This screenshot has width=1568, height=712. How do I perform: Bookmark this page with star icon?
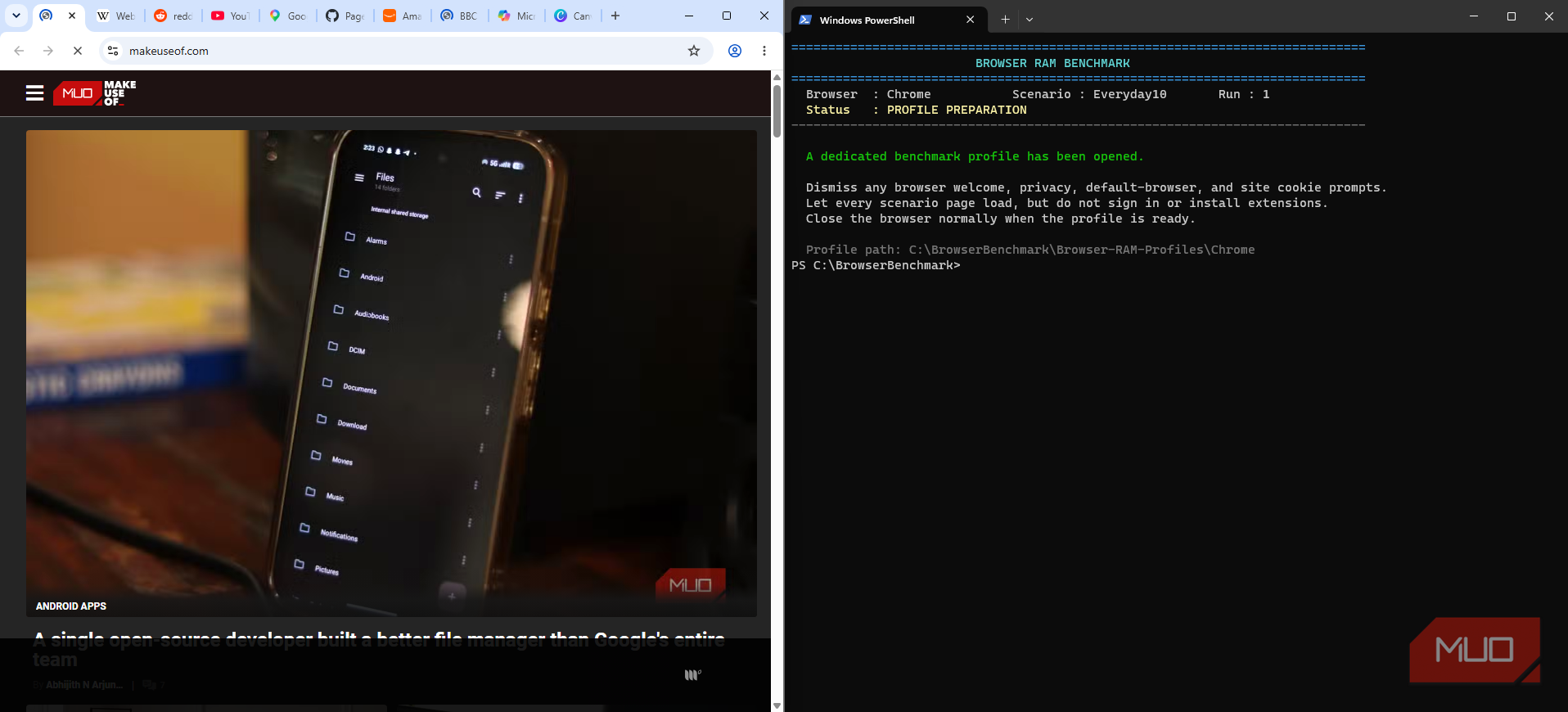[x=694, y=51]
